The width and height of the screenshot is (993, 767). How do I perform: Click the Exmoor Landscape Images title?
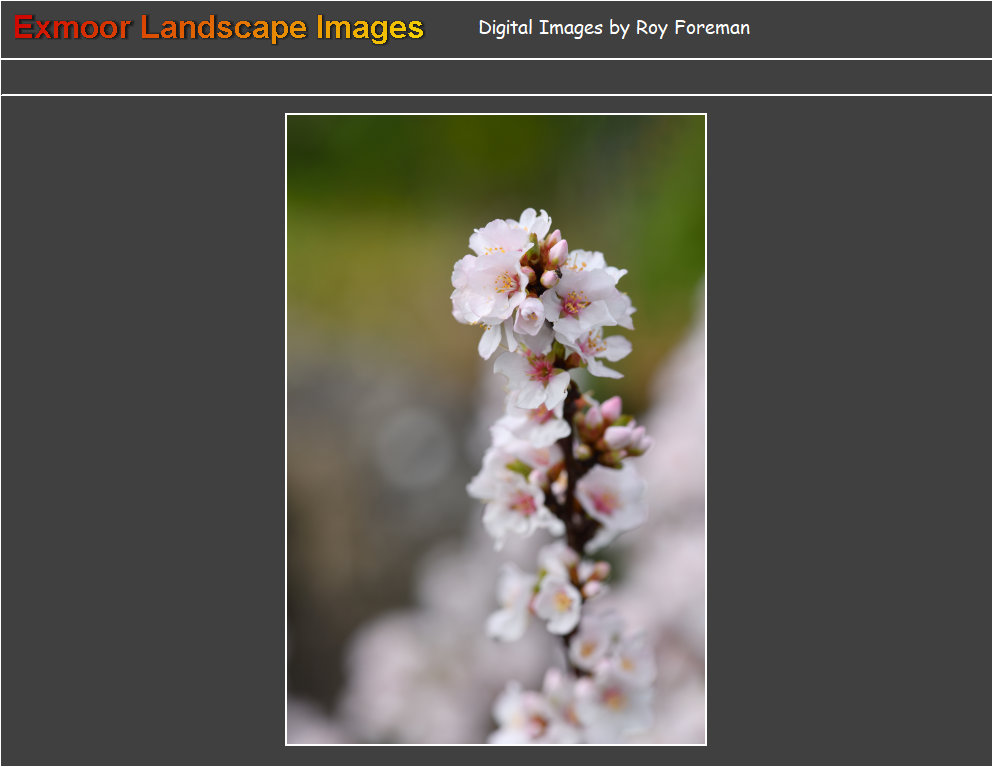tap(219, 28)
